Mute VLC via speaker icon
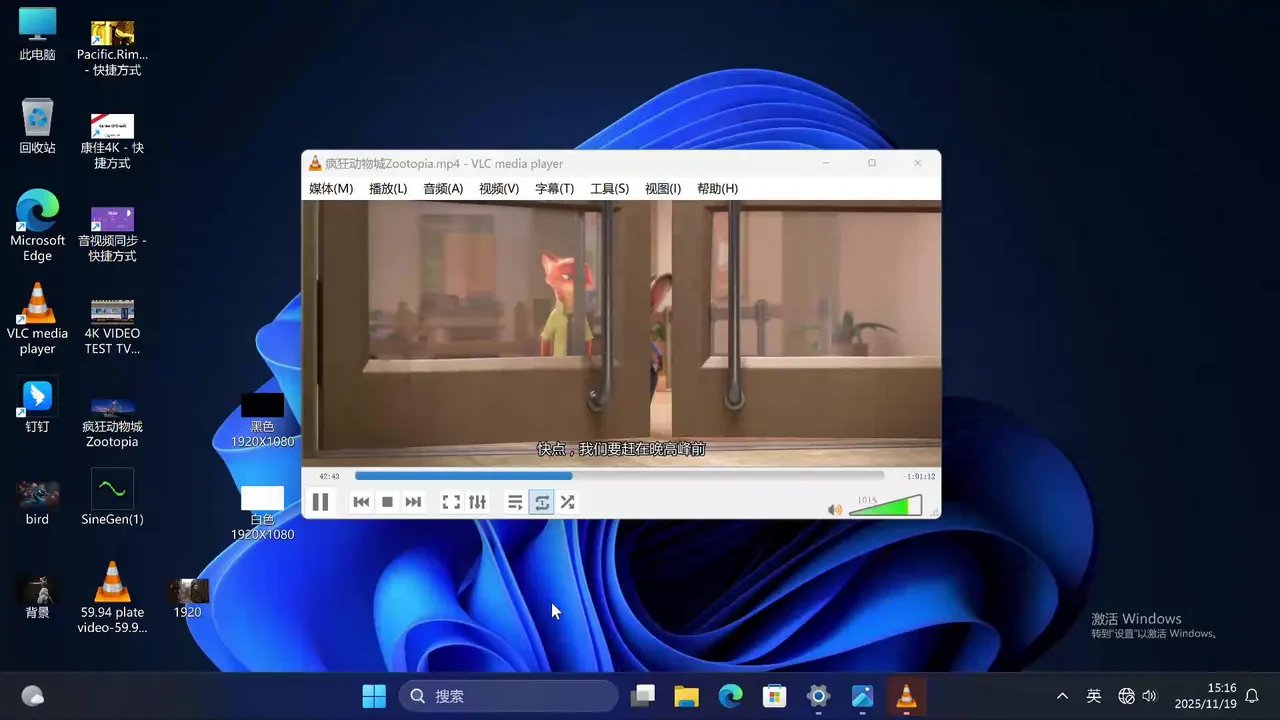 click(835, 509)
